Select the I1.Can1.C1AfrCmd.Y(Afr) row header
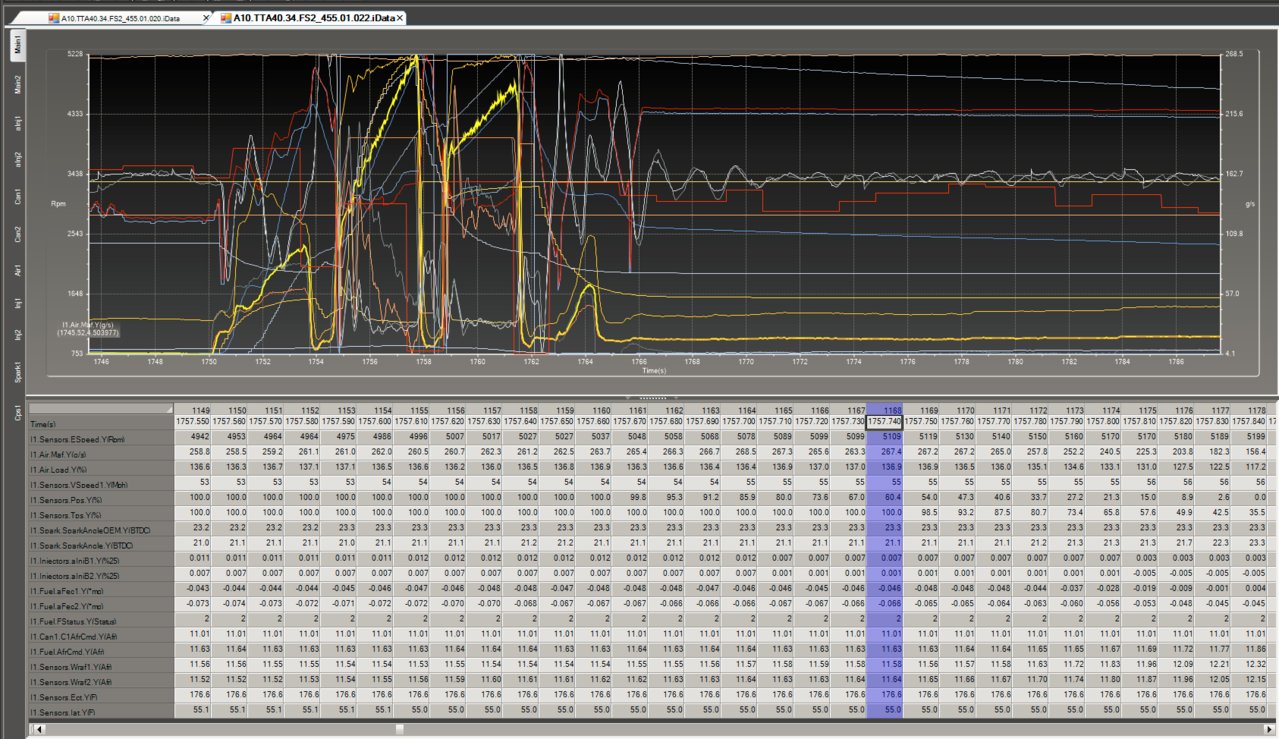 [x=103, y=634]
